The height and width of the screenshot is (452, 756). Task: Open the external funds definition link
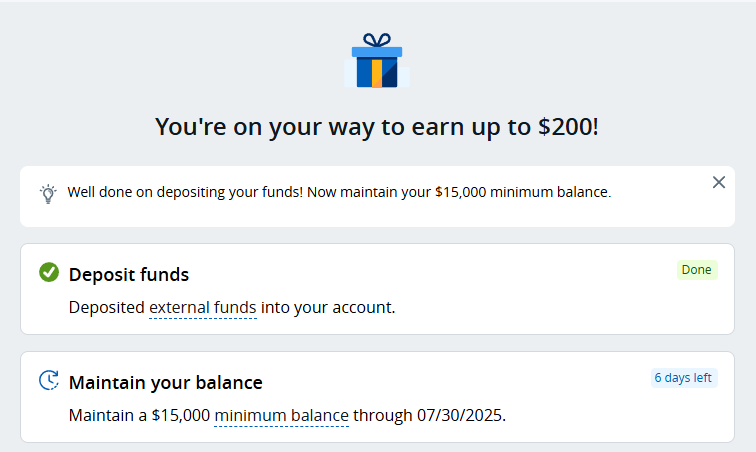[x=202, y=307]
